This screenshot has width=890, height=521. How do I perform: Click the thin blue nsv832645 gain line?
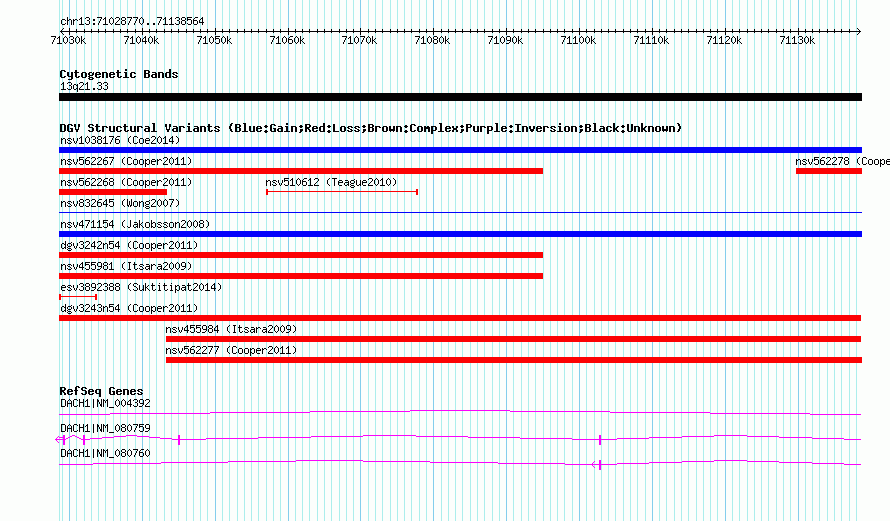coord(460,213)
